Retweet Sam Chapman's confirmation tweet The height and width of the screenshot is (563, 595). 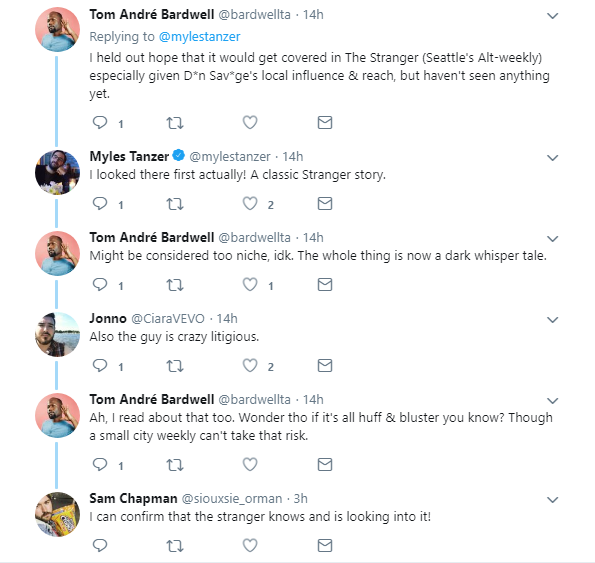click(175, 546)
